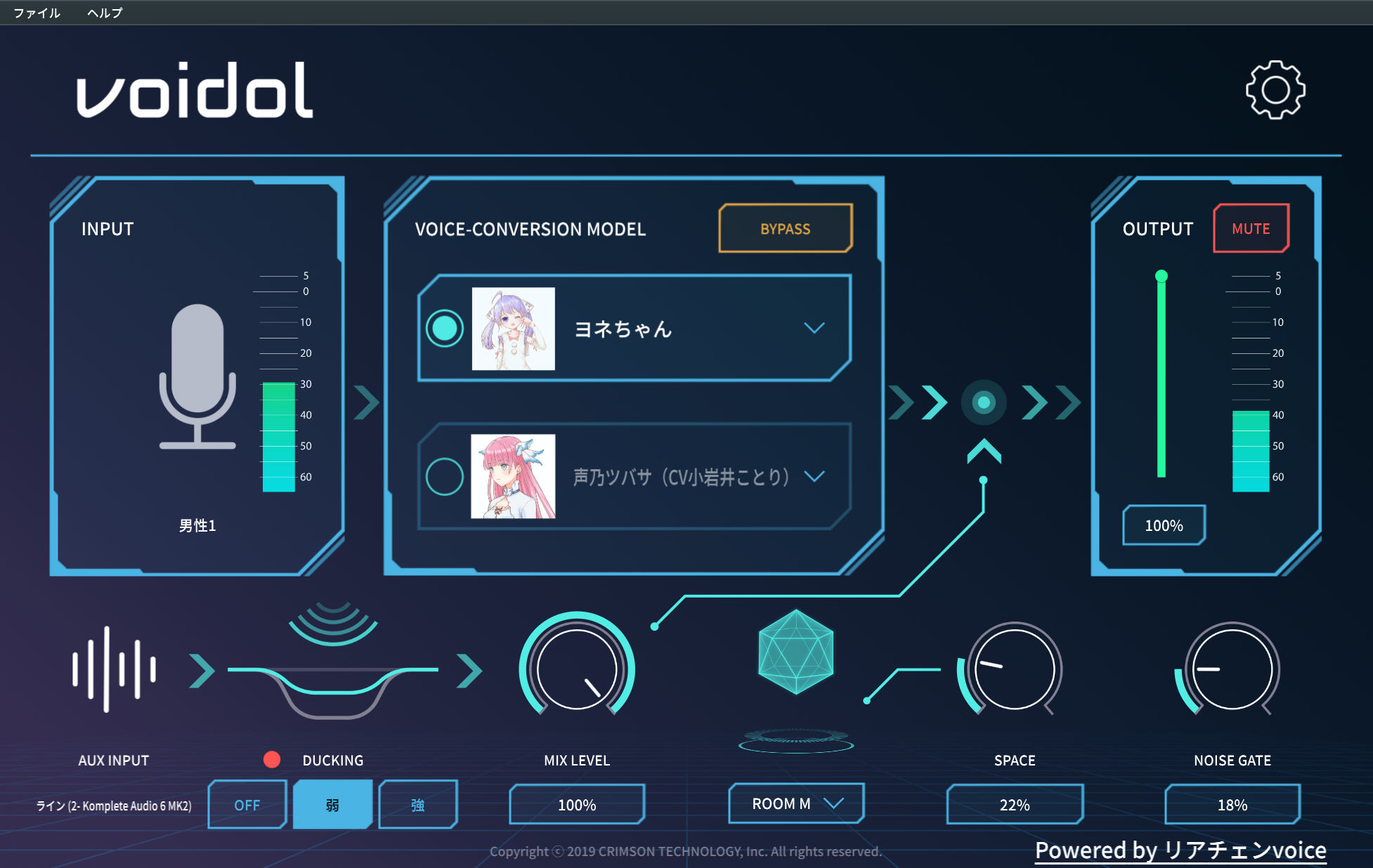Click the VOICE-CONVERSION MODEL heading
Image resolution: width=1373 pixels, height=868 pixels.
tap(530, 229)
